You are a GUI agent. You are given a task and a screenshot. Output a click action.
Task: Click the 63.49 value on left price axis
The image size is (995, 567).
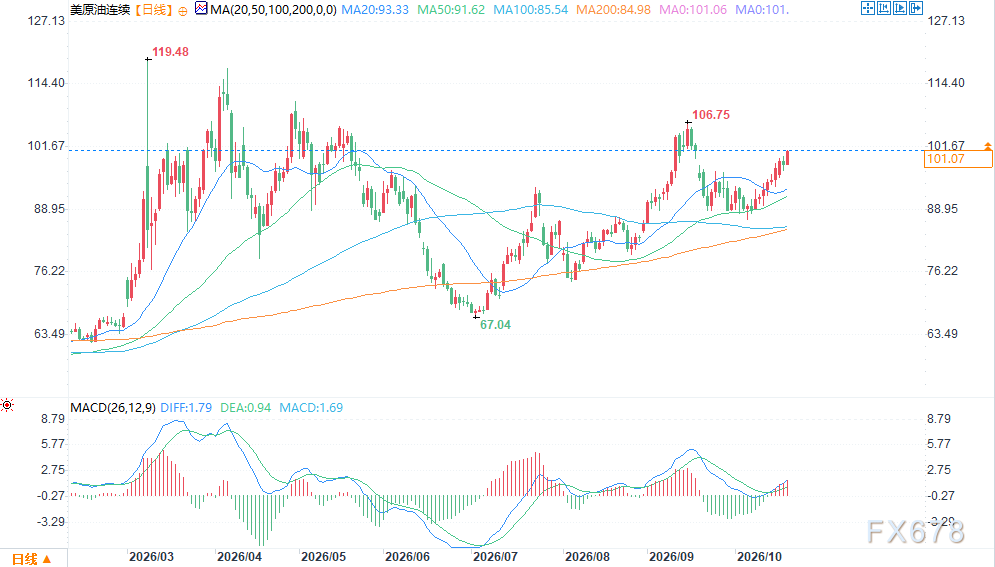49,334
